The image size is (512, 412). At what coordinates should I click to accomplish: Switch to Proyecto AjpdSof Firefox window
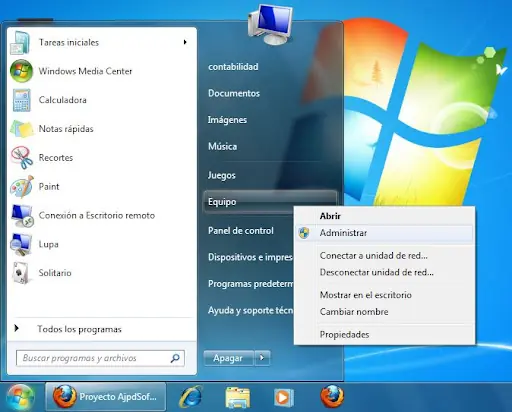[106, 397]
